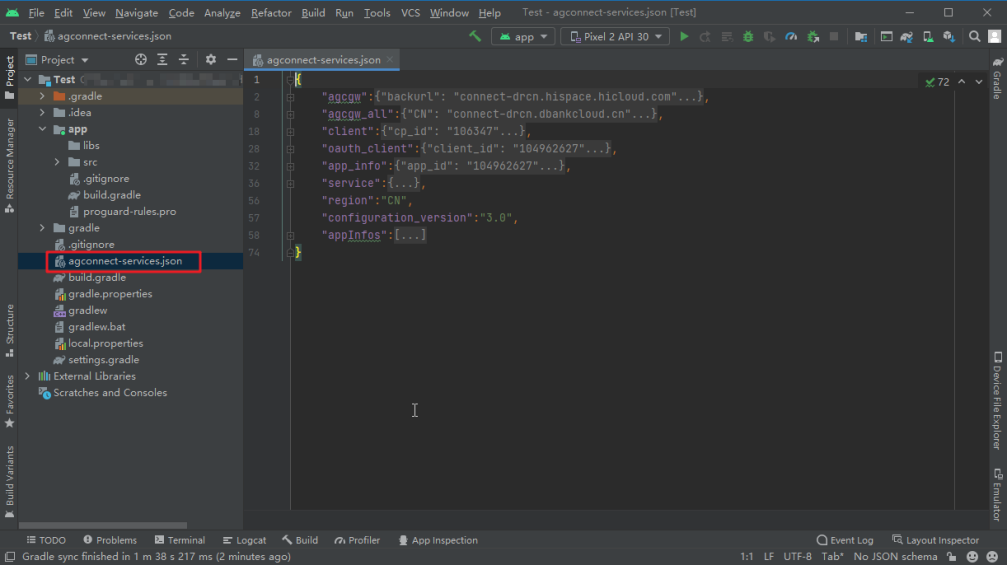The image size is (1007, 565).
Task: Click the Select Opened File target icon
Action: 141,60
